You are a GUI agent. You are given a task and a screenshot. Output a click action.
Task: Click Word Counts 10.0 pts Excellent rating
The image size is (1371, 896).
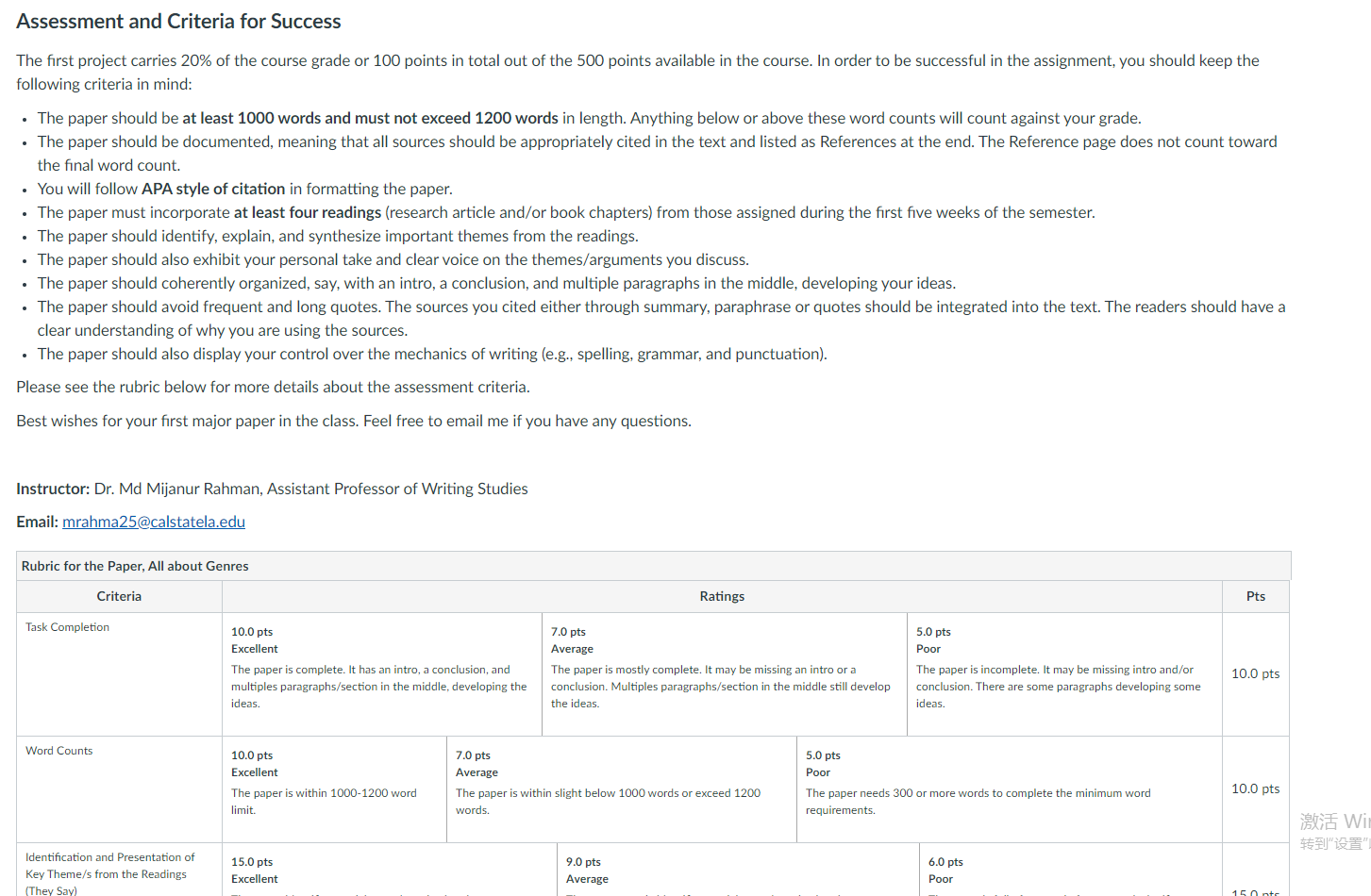tap(334, 789)
